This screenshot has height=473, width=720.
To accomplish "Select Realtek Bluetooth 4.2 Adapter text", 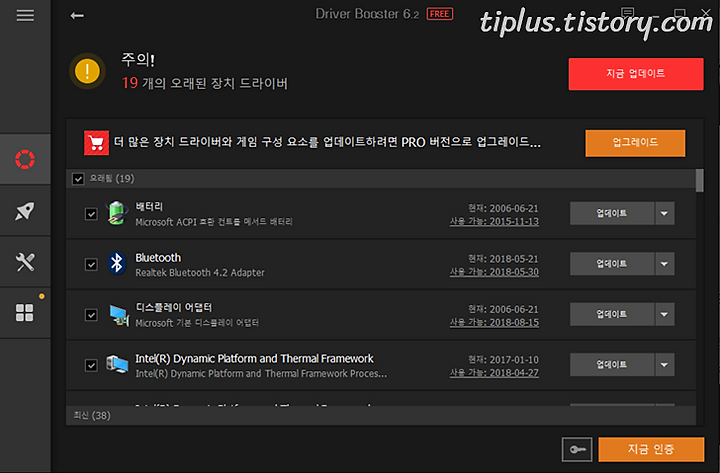I will coord(200,273).
